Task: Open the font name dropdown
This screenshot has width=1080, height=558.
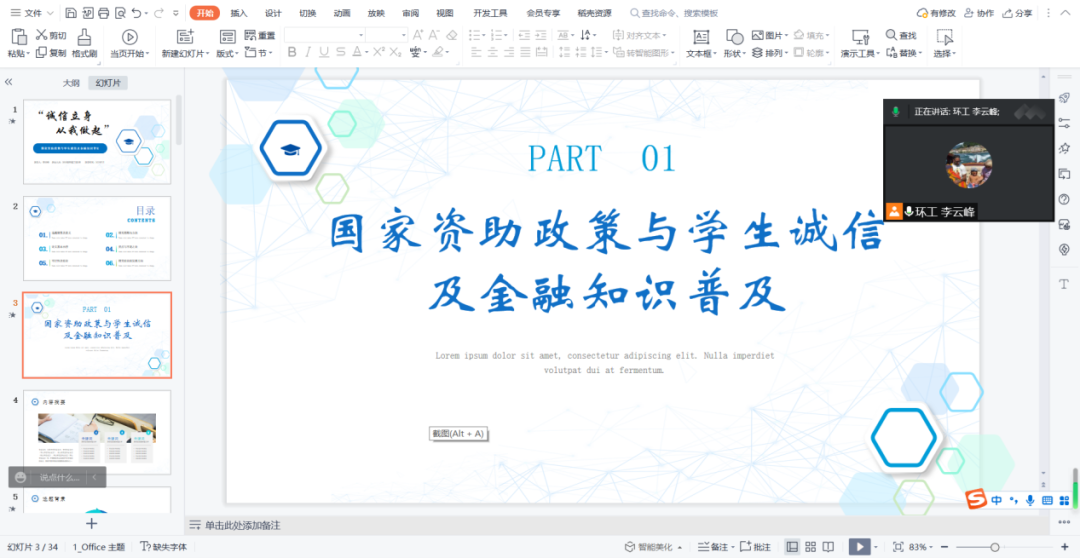Action: click(x=361, y=34)
